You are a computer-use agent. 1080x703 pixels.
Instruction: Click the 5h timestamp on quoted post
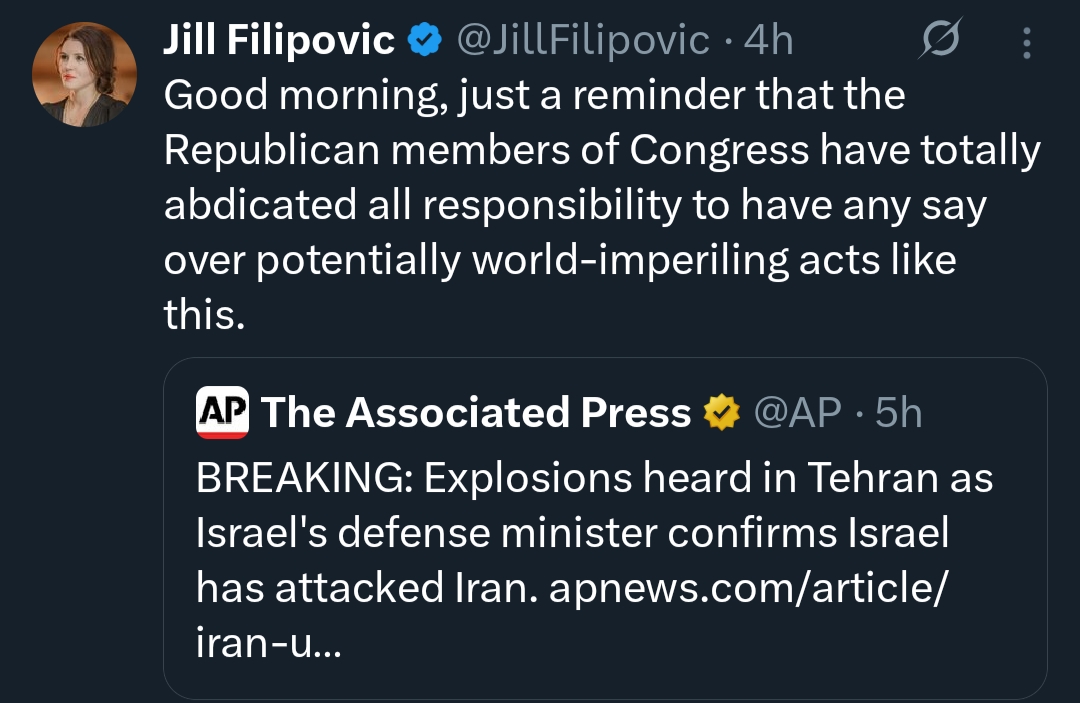[897, 412]
